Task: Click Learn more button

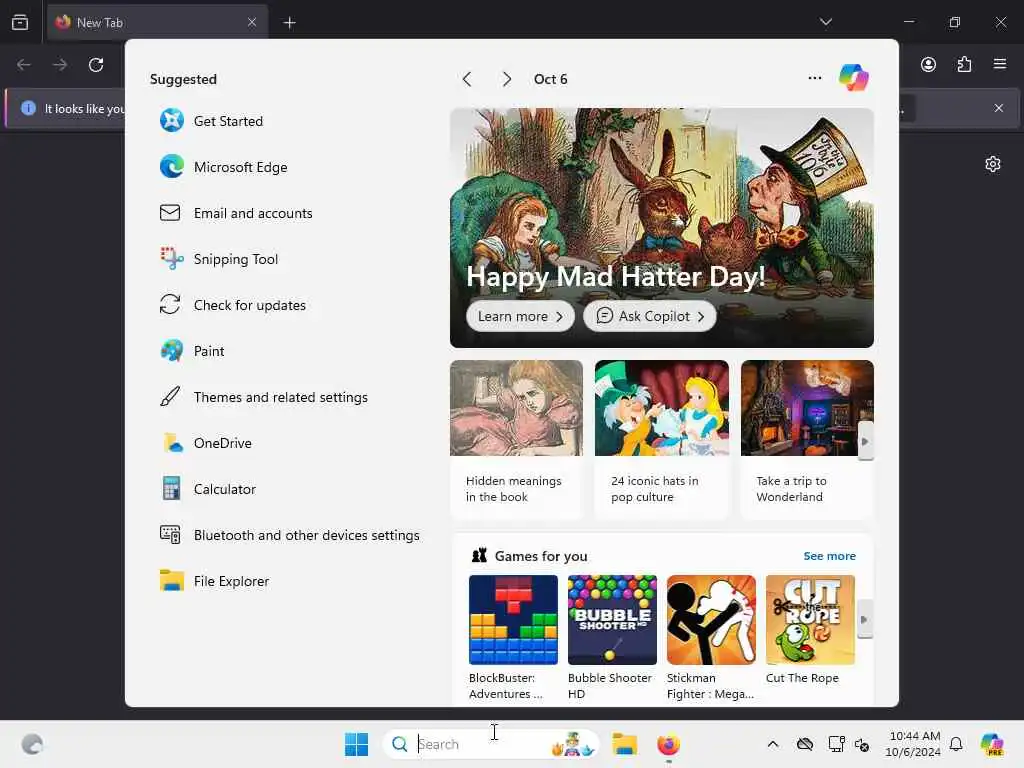Action: (520, 316)
